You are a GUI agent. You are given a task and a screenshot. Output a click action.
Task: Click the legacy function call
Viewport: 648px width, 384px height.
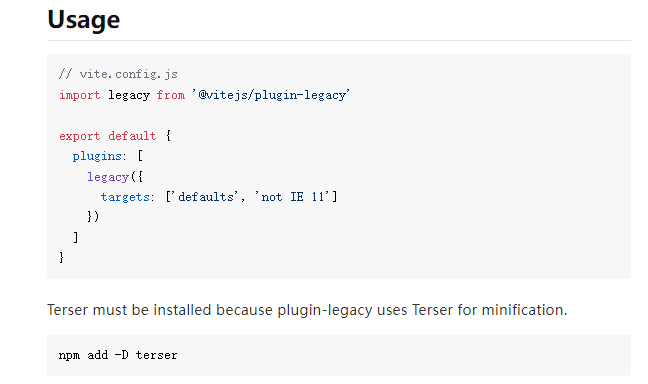(x=108, y=176)
